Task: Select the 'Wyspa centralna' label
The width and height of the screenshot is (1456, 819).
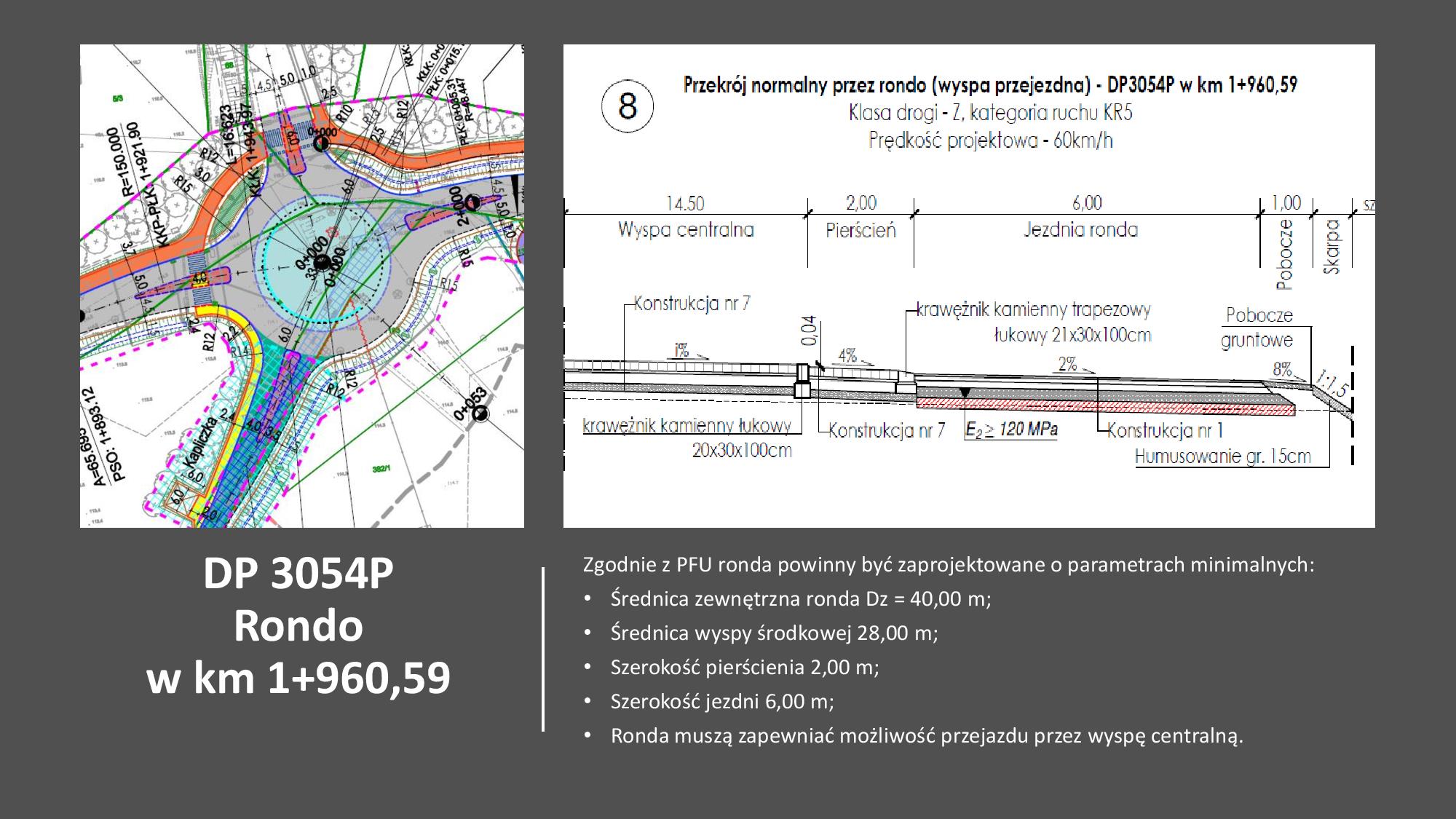Action: tap(686, 230)
